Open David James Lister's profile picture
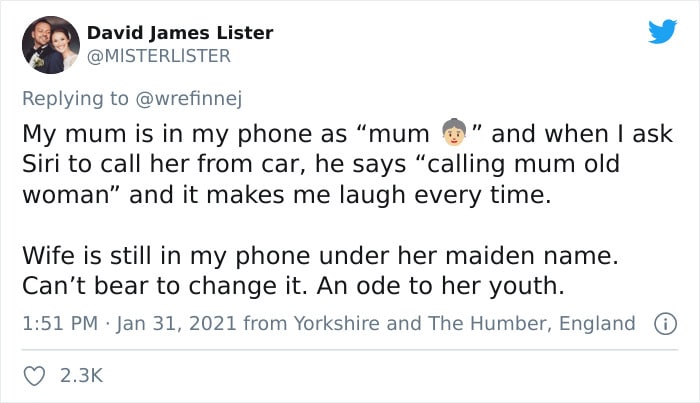Image resolution: width=700 pixels, height=403 pixels. 51,45
